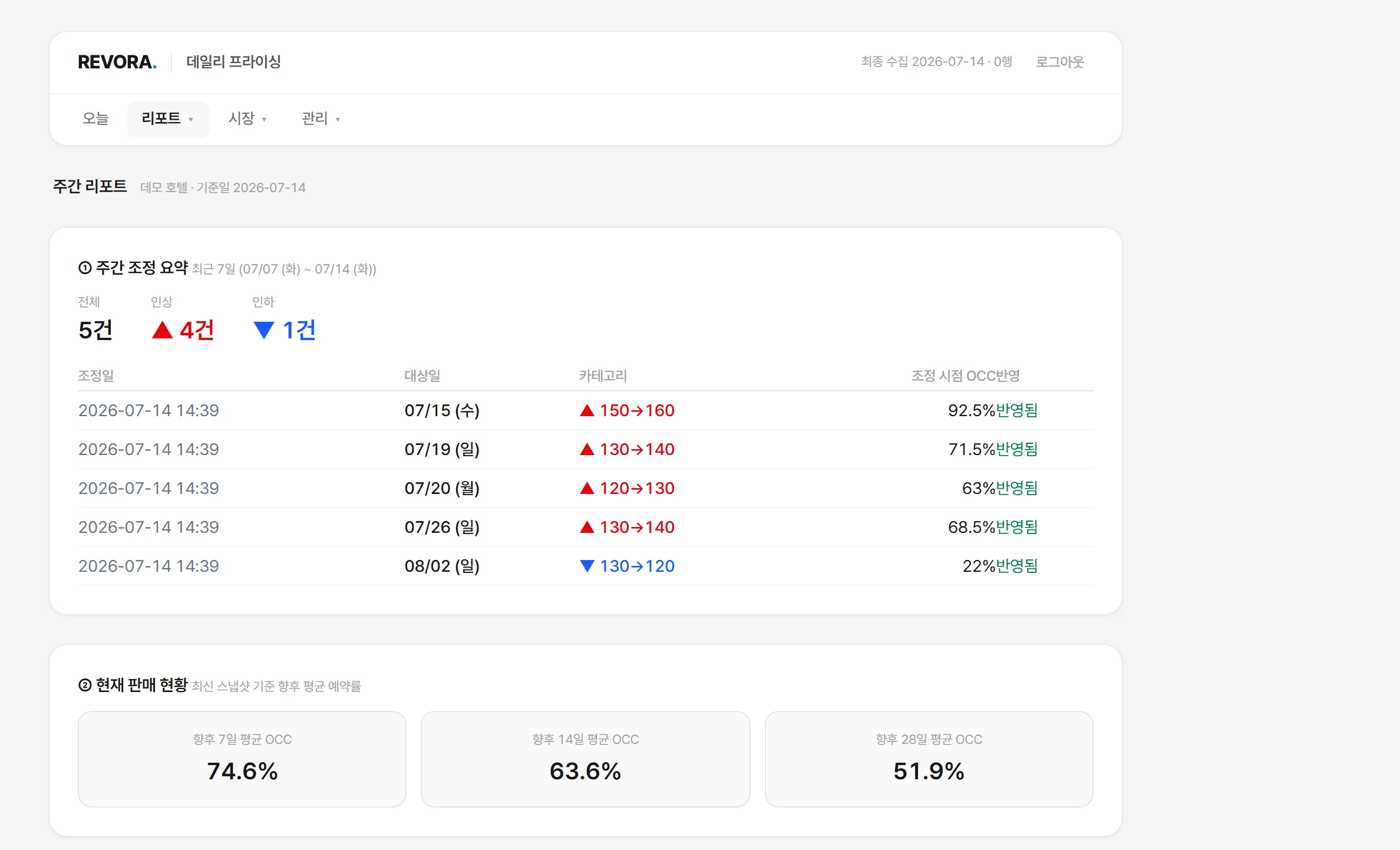Click the 63% OCC value
Viewport: 1400px width, 850px height.
point(978,488)
